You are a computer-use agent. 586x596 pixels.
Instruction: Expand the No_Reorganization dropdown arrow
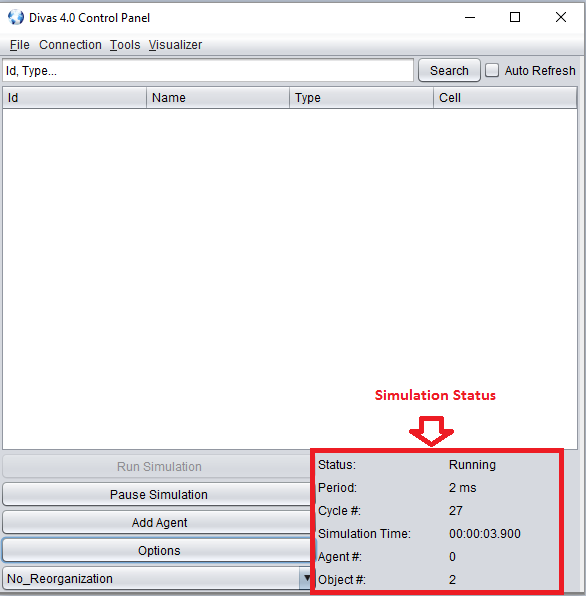tap(306, 578)
